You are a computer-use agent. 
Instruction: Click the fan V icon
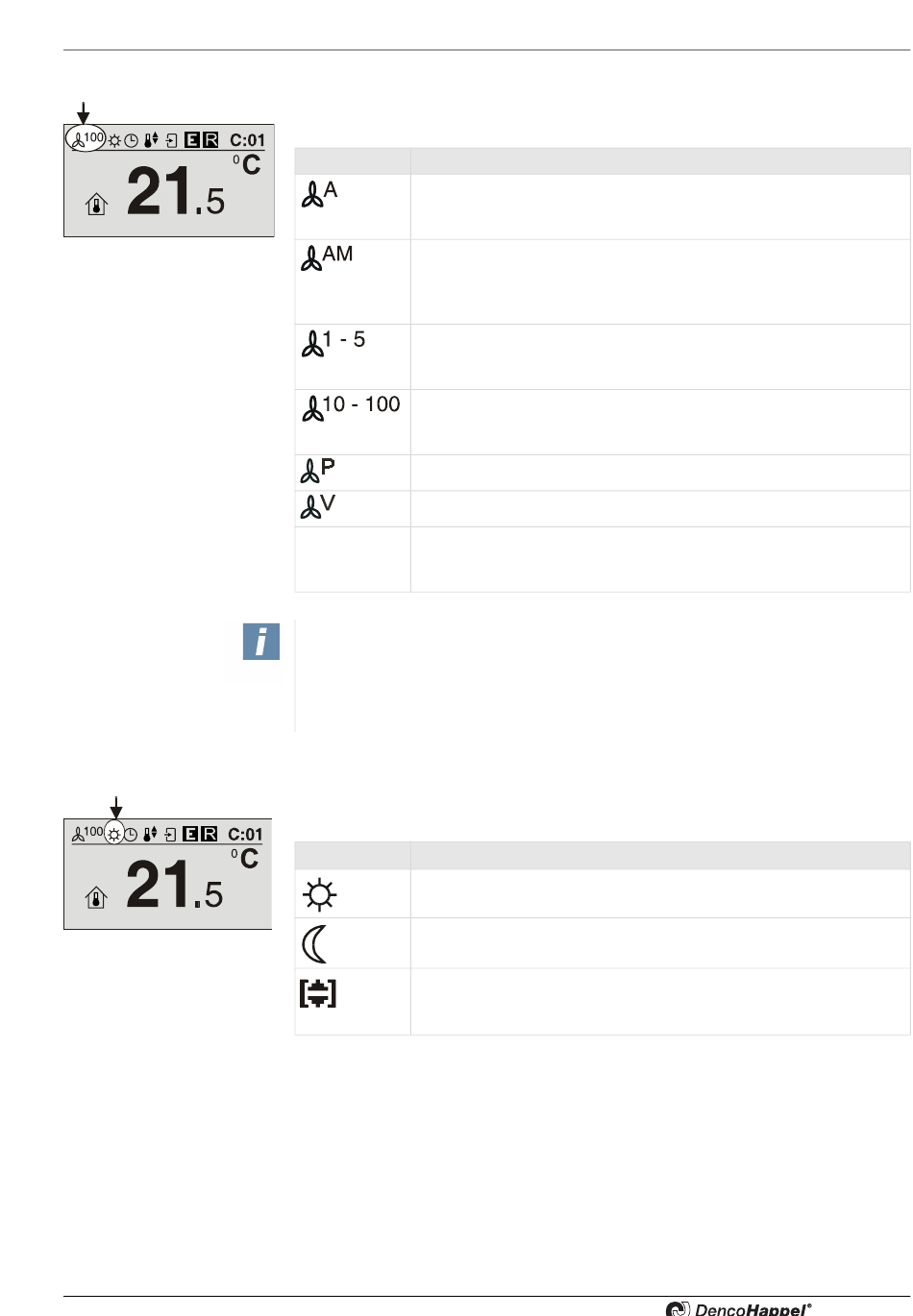pyautogui.click(x=318, y=506)
